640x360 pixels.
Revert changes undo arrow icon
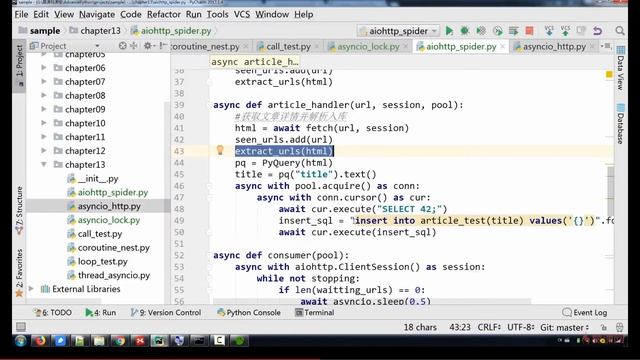598,31
